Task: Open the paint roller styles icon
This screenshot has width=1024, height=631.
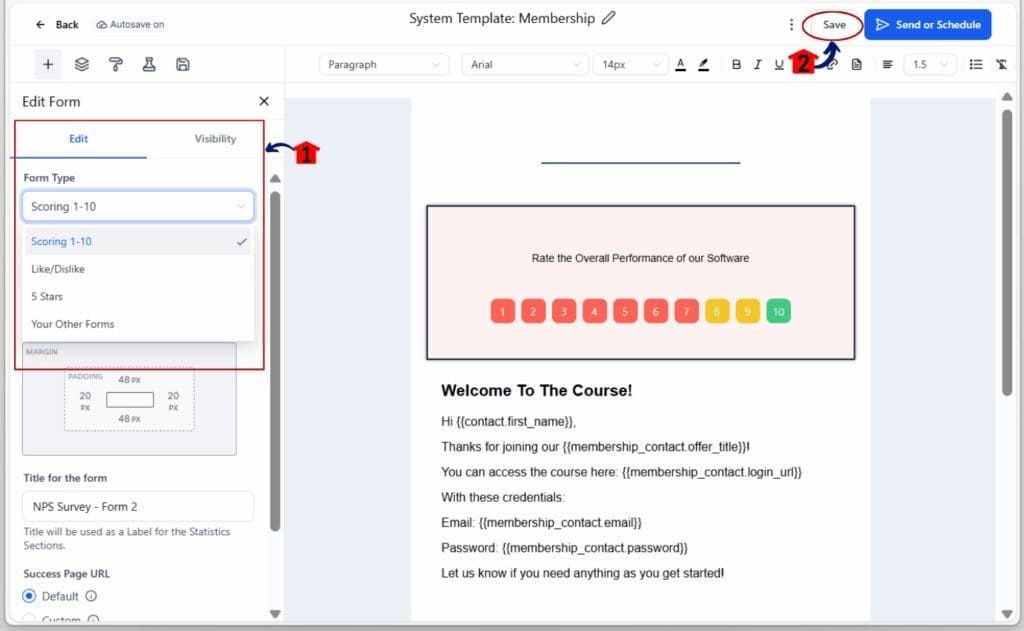Action: [x=116, y=64]
